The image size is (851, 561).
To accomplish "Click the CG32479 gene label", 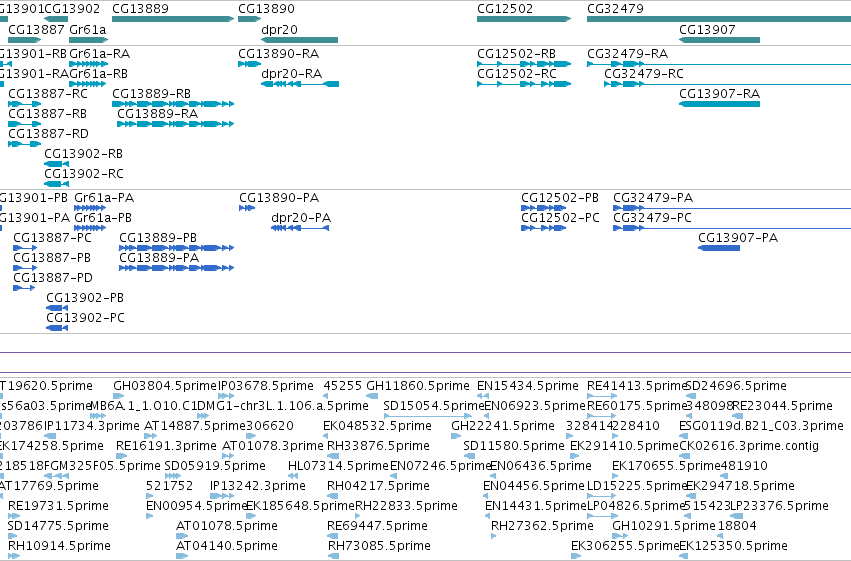I will pos(615,9).
